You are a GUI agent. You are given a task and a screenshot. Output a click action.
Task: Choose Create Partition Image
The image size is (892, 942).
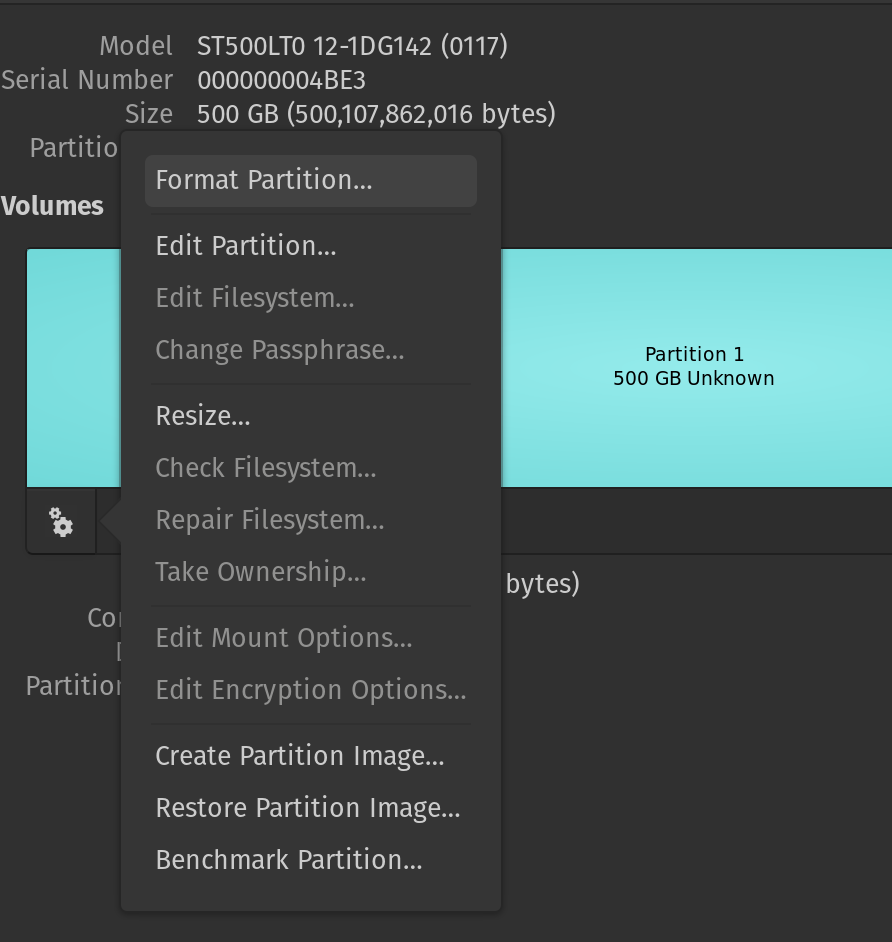point(300,756)
